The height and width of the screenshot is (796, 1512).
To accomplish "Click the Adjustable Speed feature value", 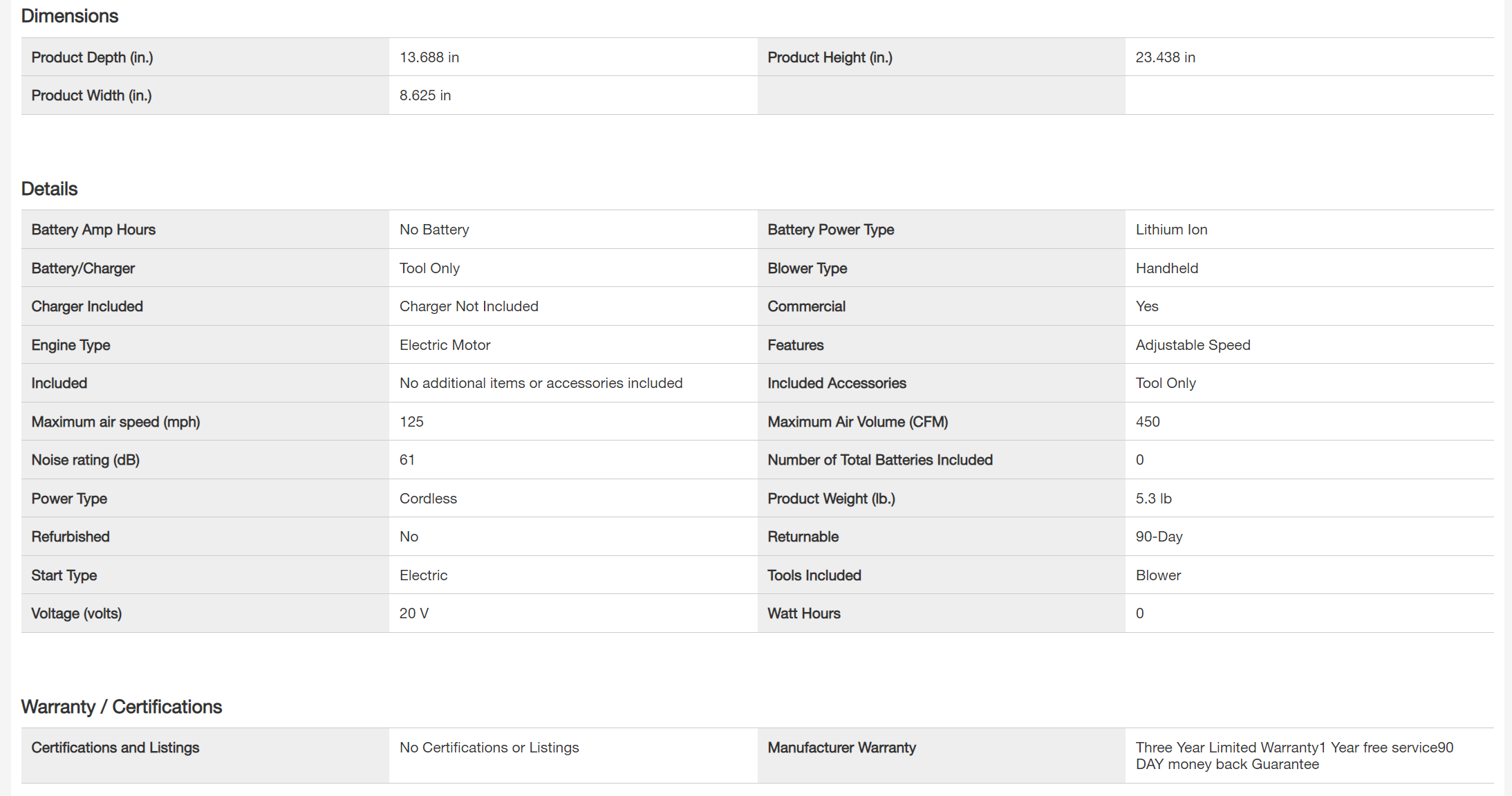I will point(1193,345).
